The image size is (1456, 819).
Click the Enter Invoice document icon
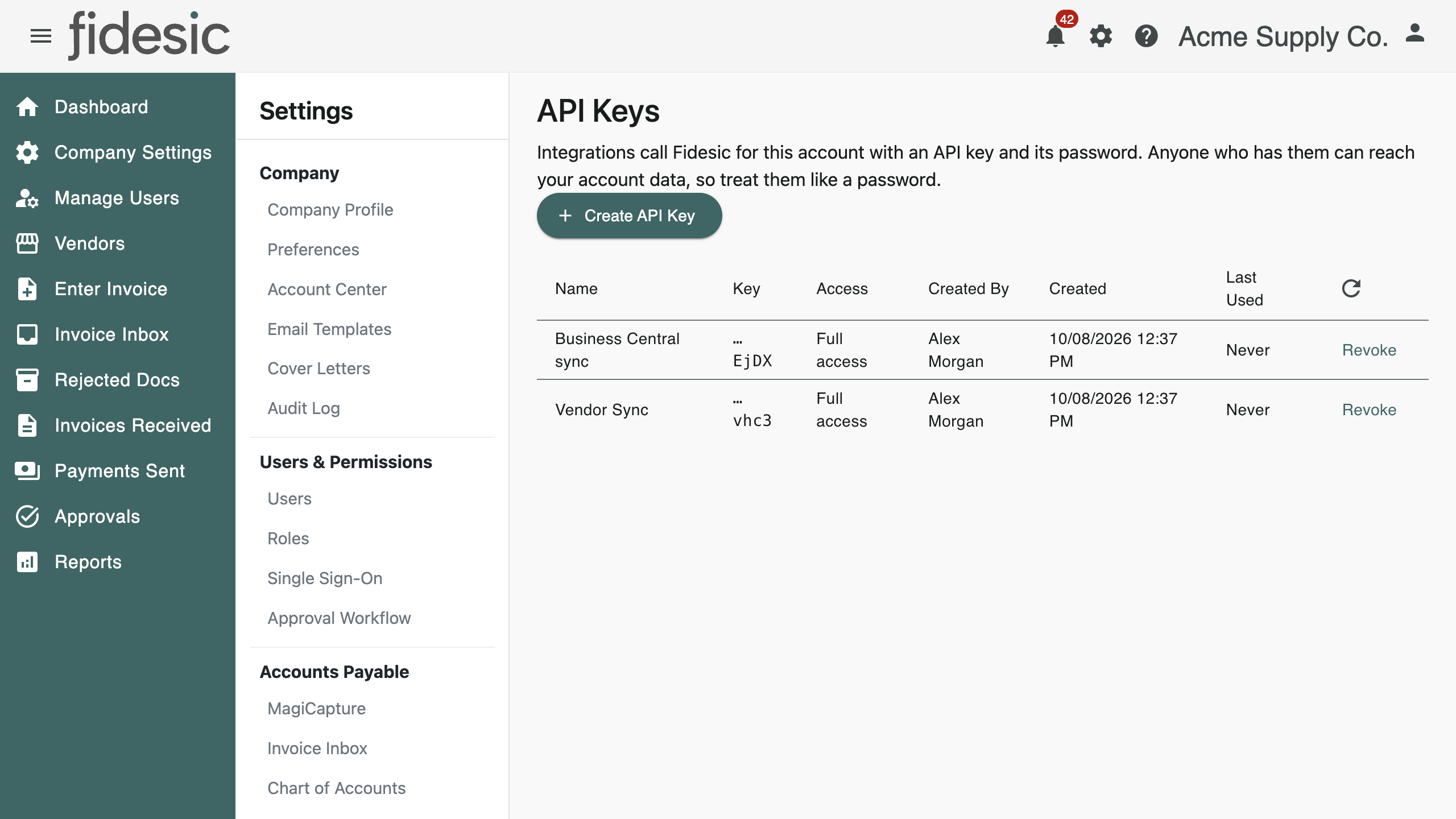click(x=27, y=289)
